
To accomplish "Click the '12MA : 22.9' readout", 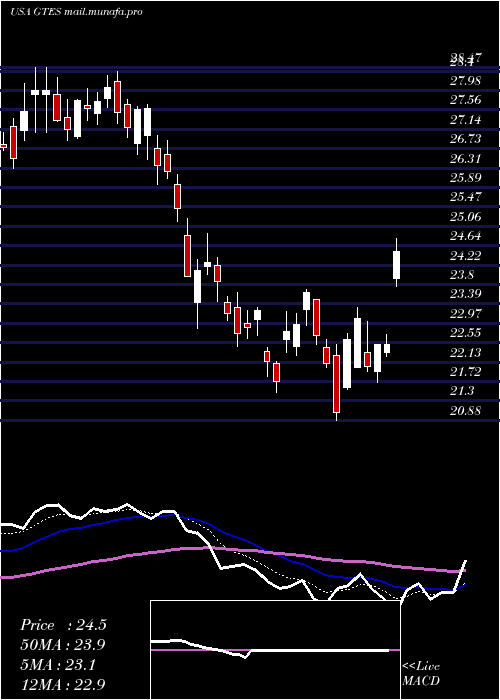I will coord(63,684).
